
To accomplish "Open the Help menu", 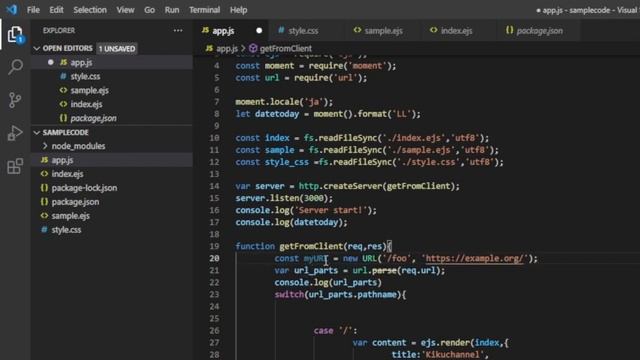I will [x=238, y=10].
